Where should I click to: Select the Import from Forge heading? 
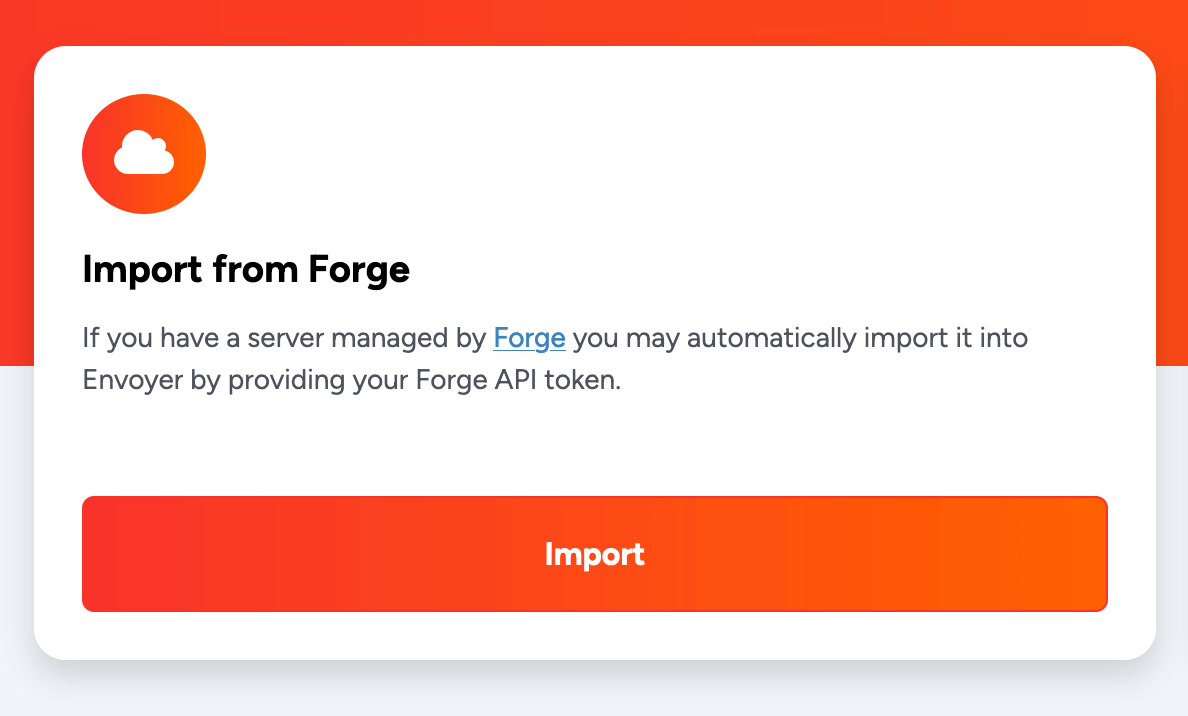click(246, 269)
